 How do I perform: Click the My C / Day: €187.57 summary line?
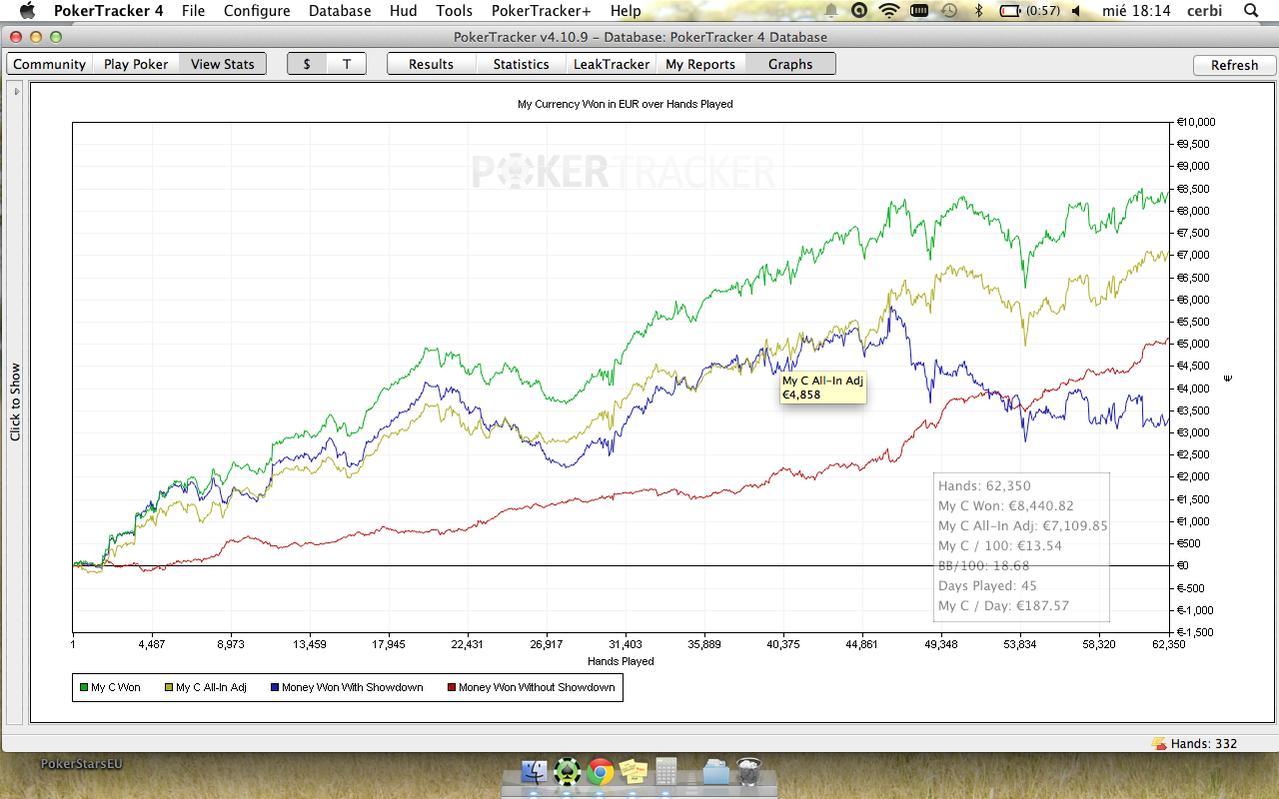[x=1002, y=606]
